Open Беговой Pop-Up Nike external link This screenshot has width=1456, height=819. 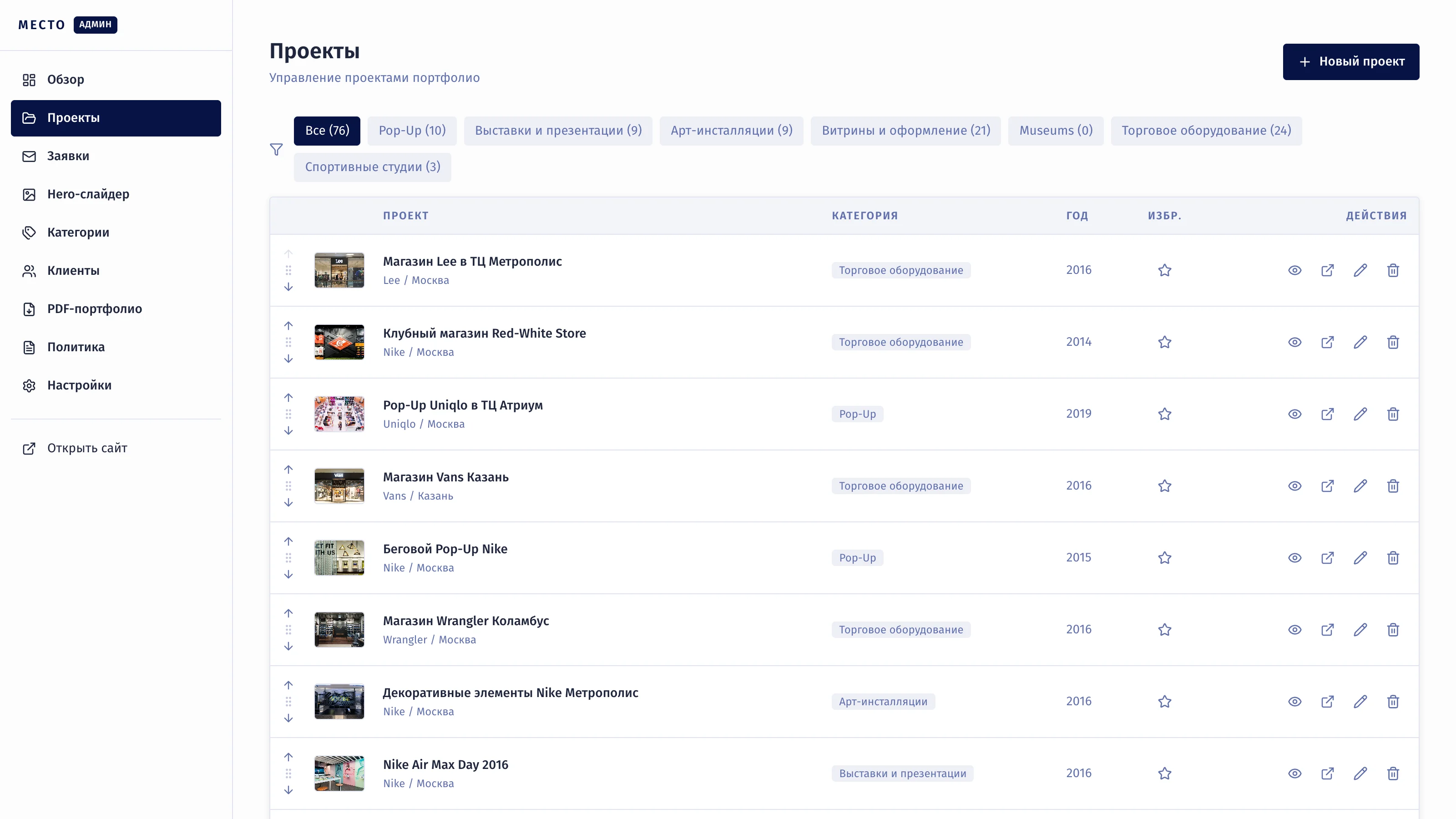click(1327, 557)
